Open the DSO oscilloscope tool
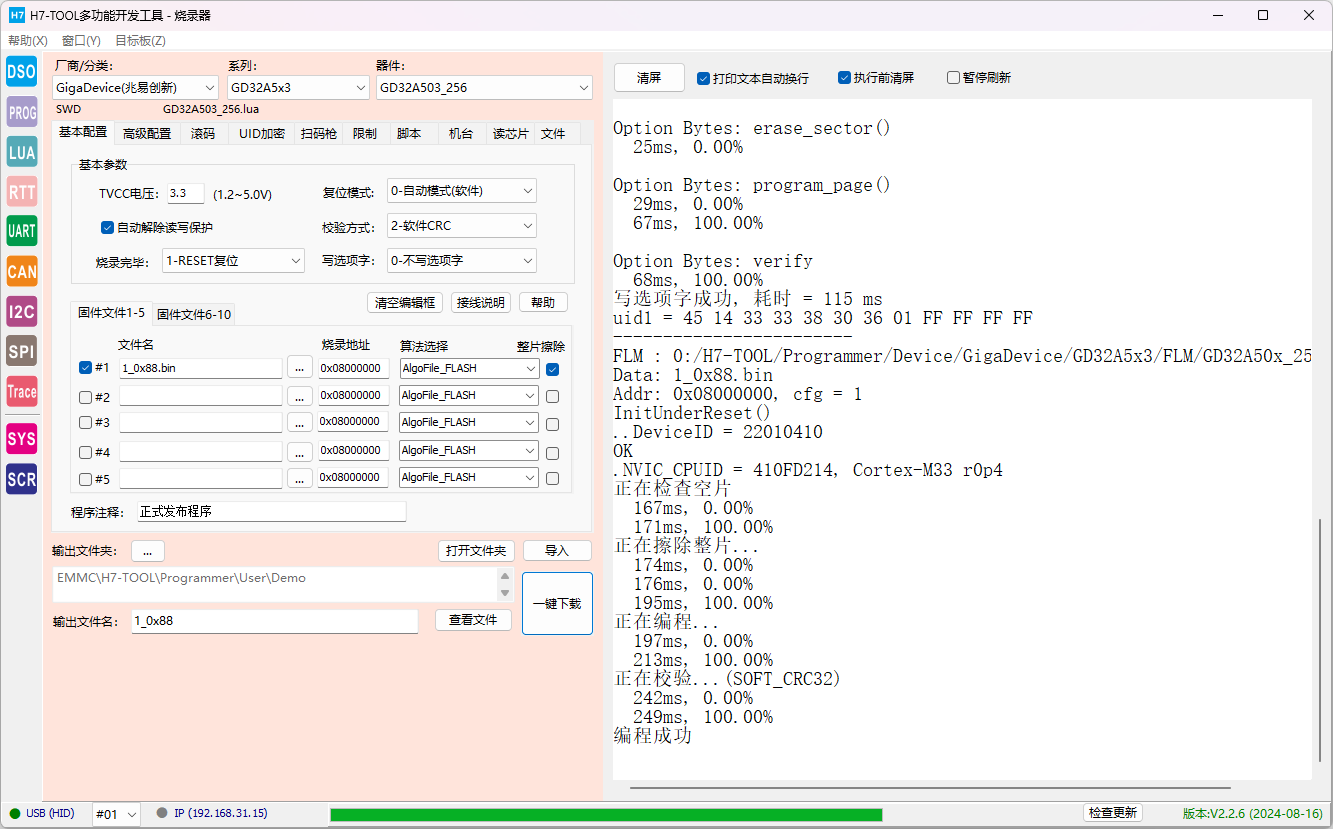 [22, 72]
